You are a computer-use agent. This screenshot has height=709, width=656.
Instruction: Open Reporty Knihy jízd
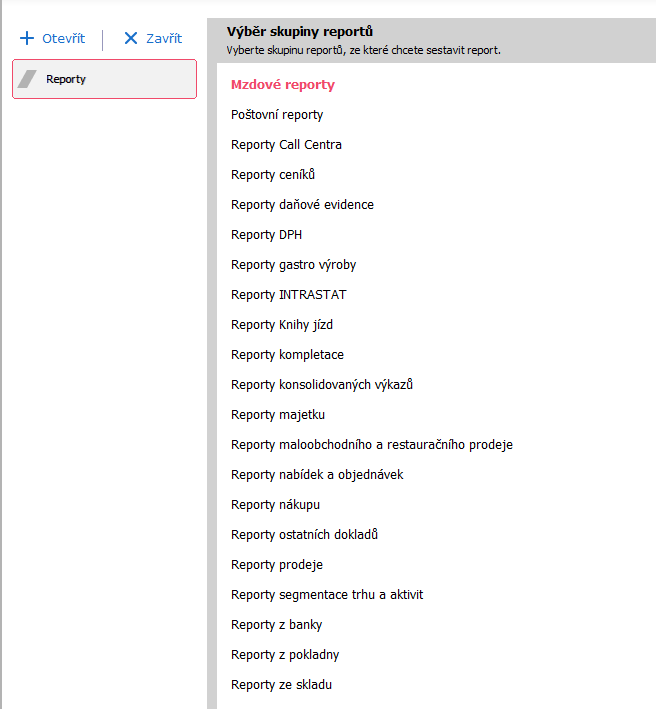click(280, 325)
